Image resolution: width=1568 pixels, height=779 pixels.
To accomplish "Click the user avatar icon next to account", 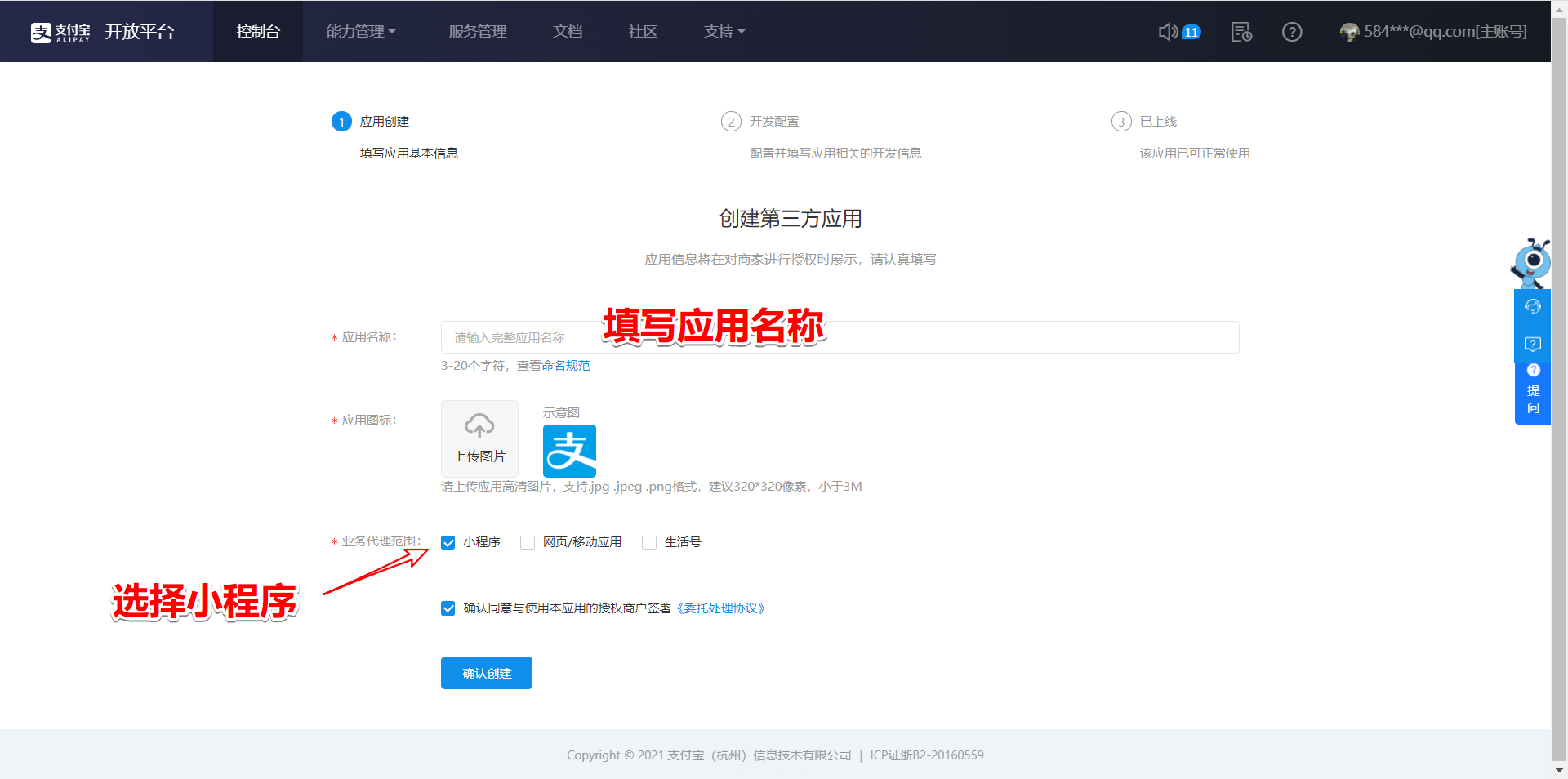I will [x=1350, y=32].
